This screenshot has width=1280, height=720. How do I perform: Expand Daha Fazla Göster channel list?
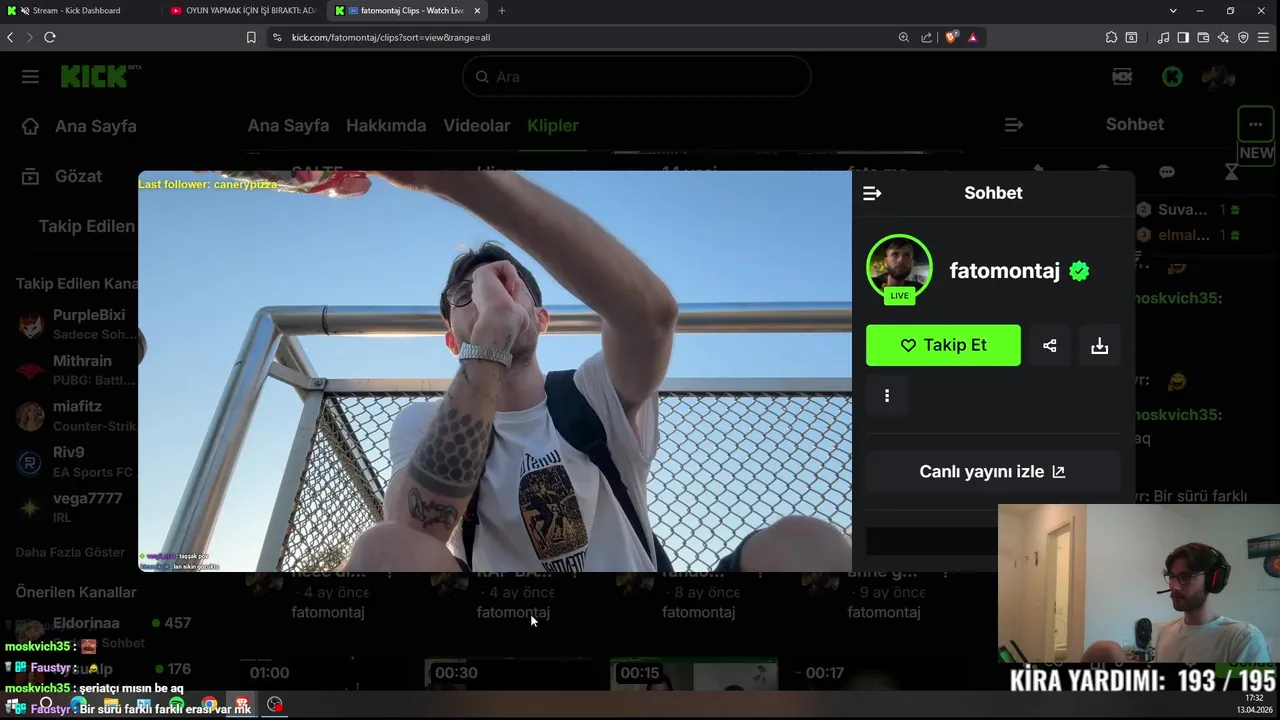coord(69,552)
